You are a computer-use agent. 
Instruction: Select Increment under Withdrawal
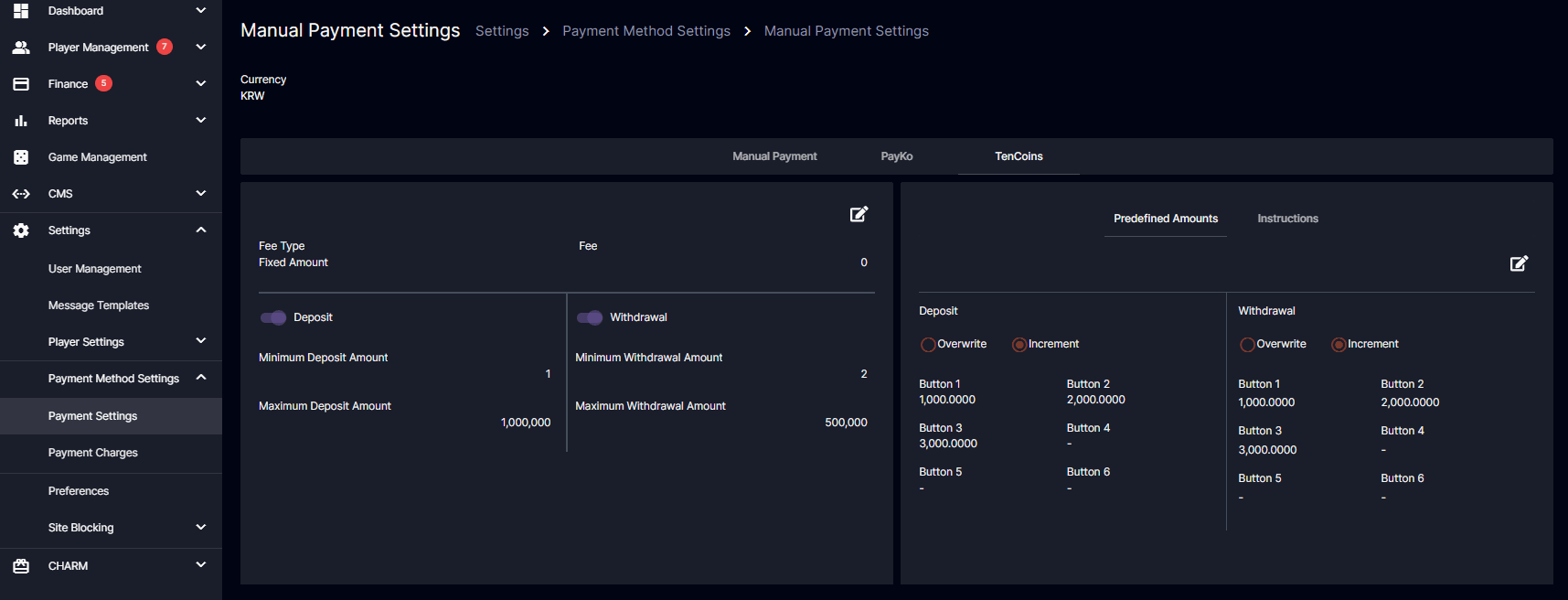click(x=1339, y=345)
